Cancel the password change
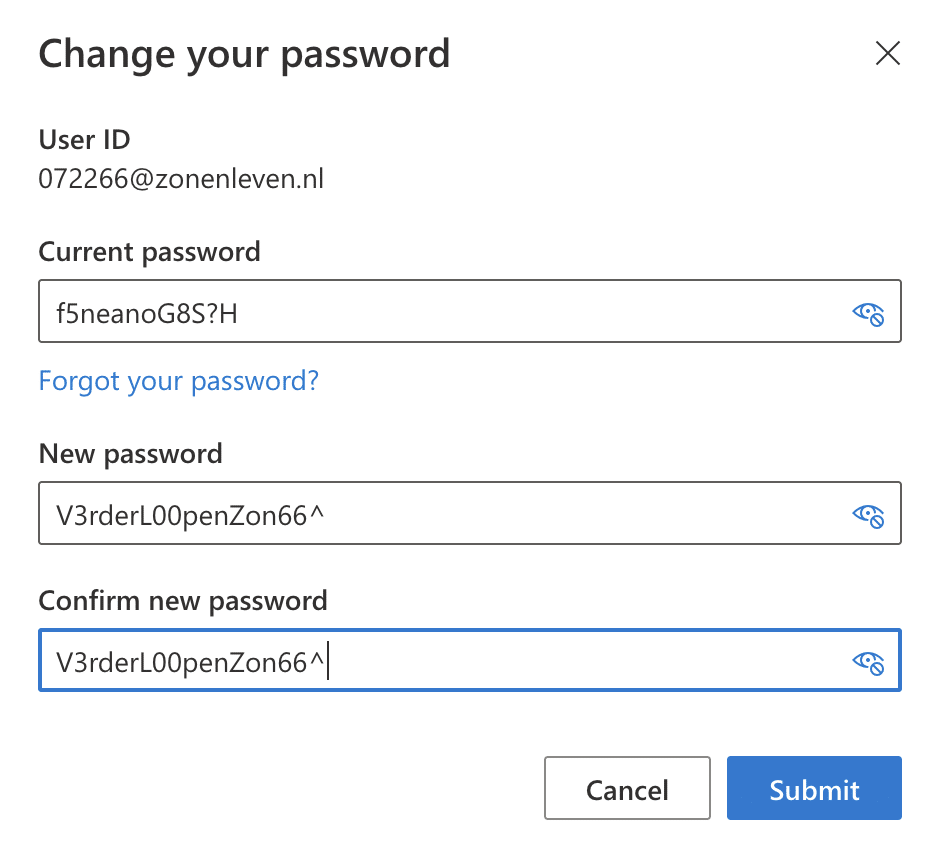Screen dimensions: 938x862 pyautogui.click(x=628, y=788)
